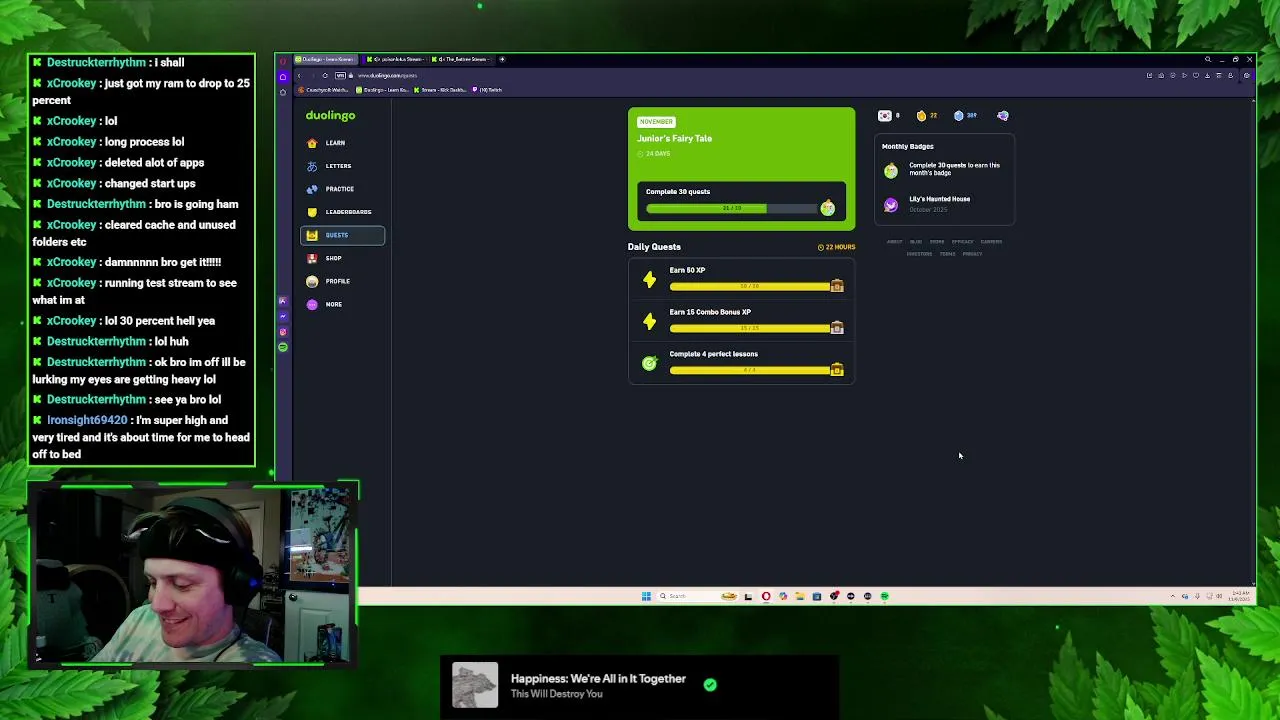Click the browser back arrow
The width and height of the screenshot is (1280, 720).
[298, 76]
